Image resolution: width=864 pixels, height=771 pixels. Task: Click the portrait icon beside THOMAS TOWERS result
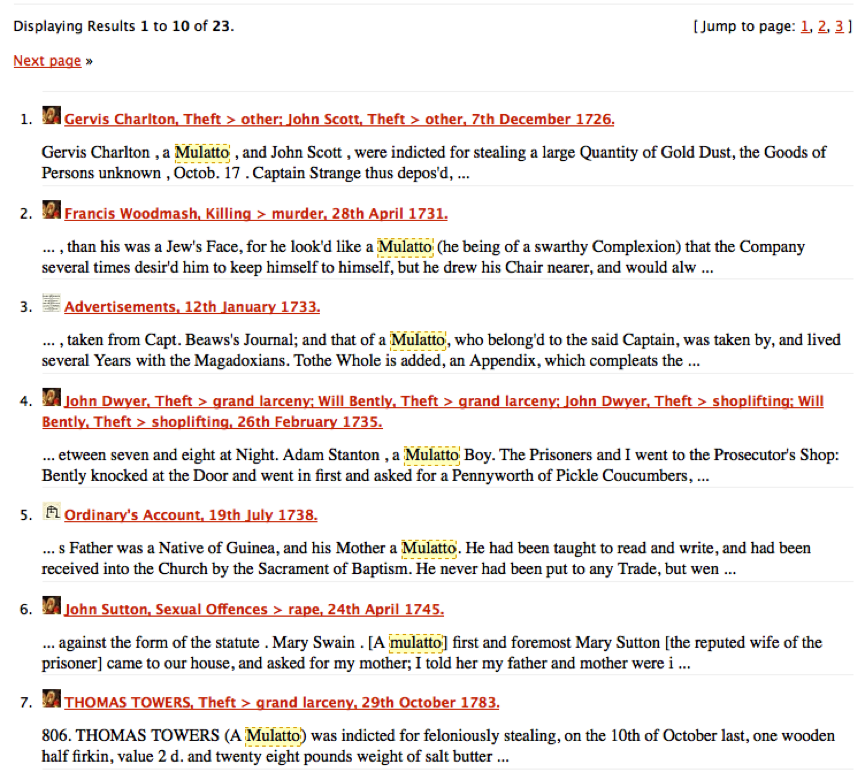pyautogui.click(x=51, y=698)
